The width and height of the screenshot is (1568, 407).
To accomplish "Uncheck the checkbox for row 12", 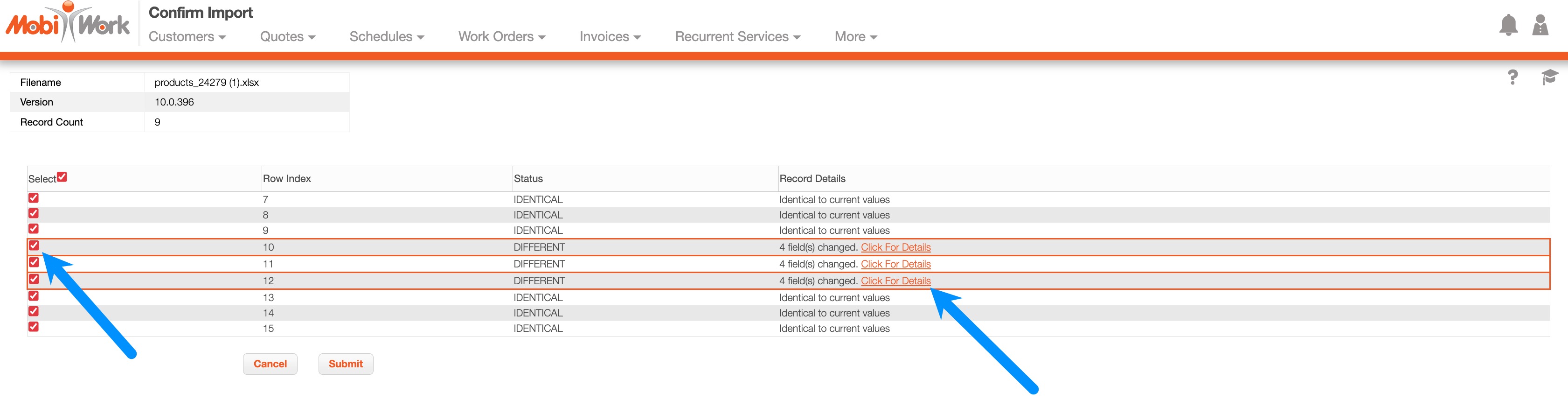I will [x=34, y=279].
